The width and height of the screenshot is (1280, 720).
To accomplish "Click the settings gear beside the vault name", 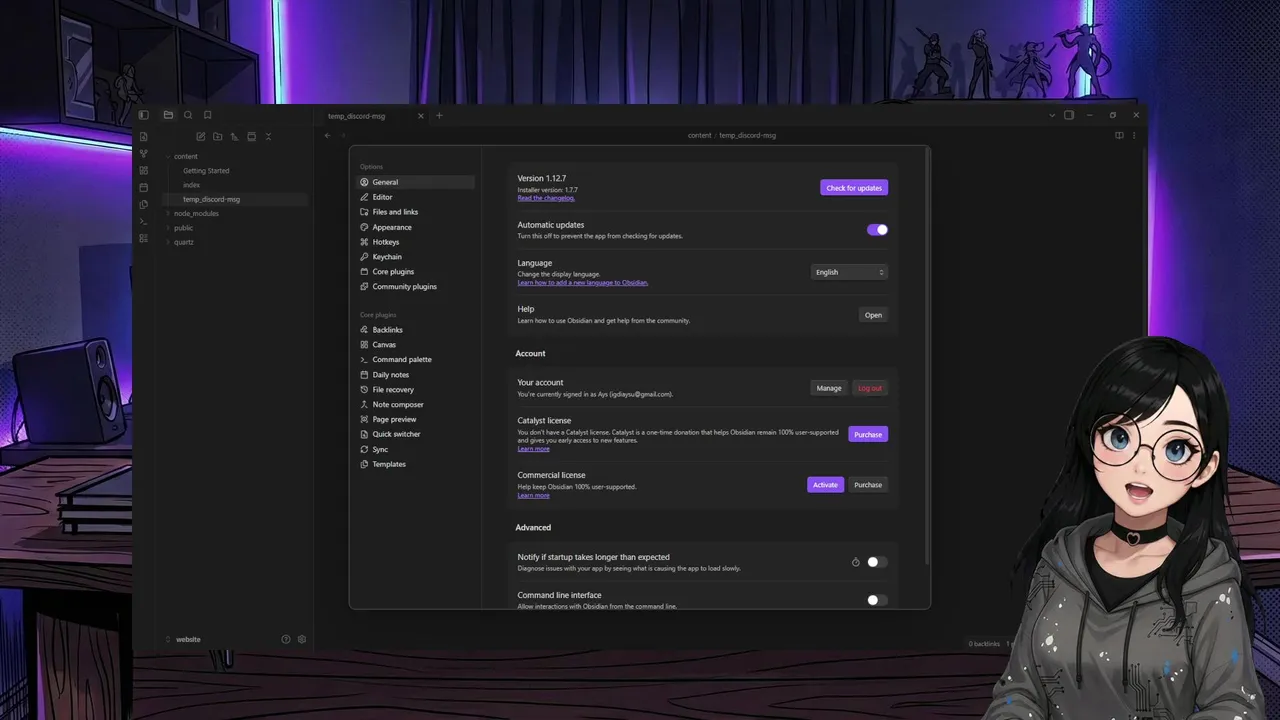I will [302, 639].
